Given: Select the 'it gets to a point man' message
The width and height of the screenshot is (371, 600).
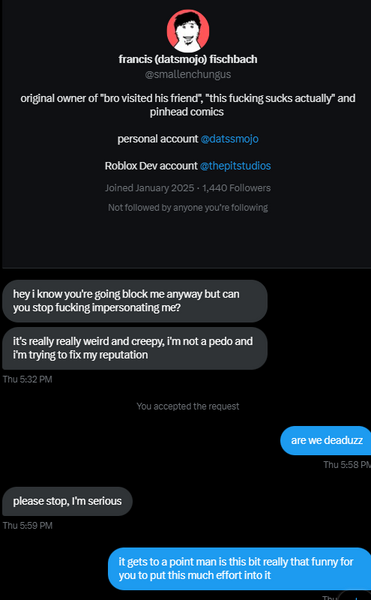Looking at the screenshot, I should 239,569.
